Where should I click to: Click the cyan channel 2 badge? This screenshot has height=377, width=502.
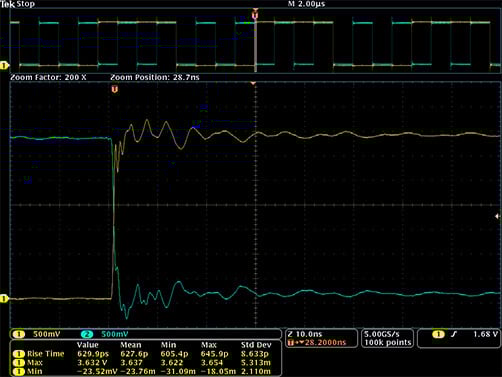point(87,334)
